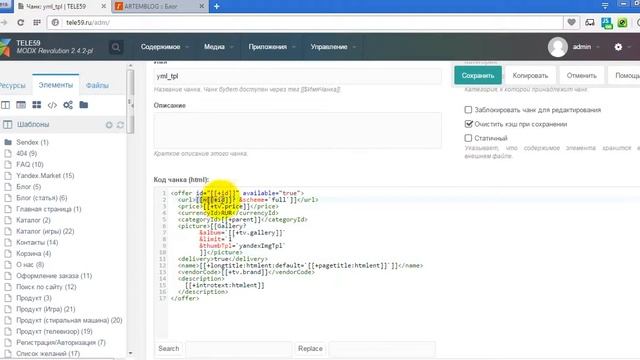Image resolution: width=640 pixels, height=360 pixels.
Task: Close the ARTEMBLOG browser tab
Action: pos(202,7)
